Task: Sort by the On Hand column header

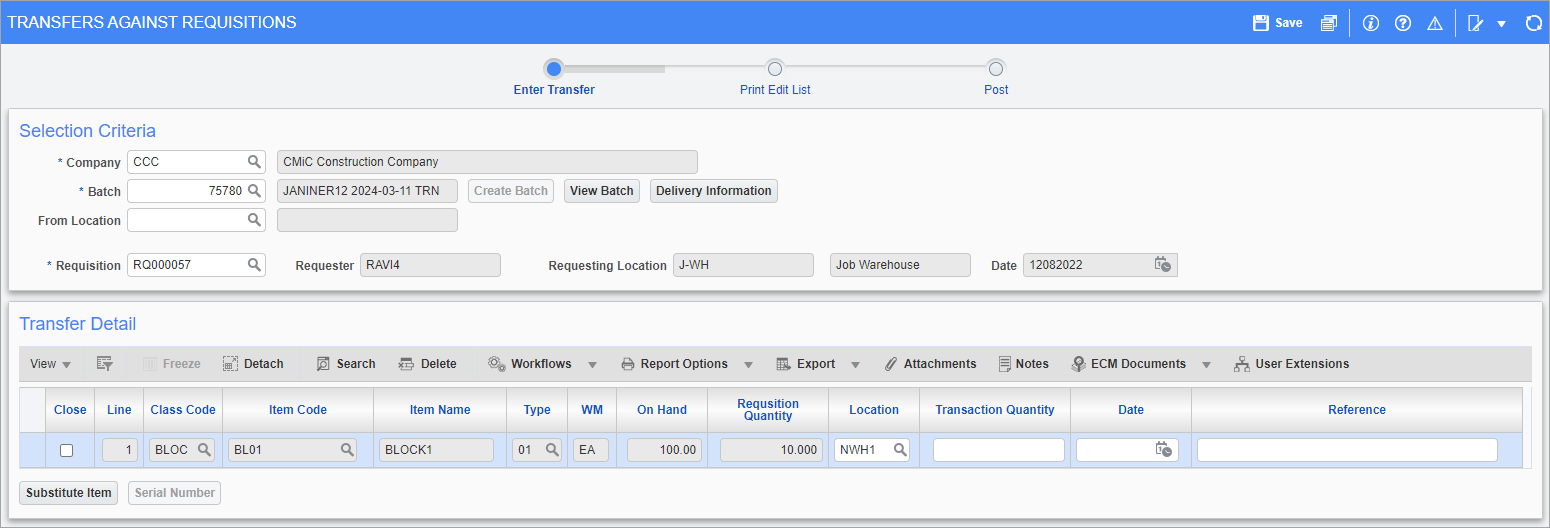Action: [x=664, y=410]
